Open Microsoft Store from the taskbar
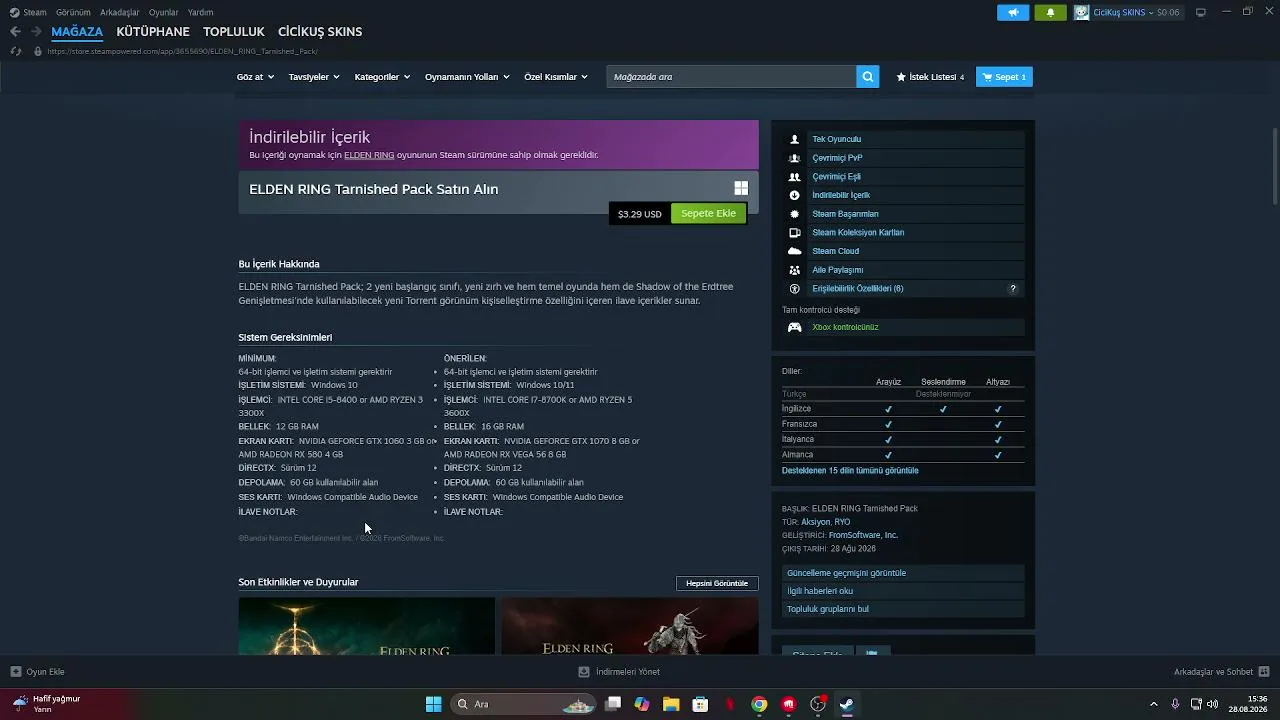This screenshot has width=1280, height=720. [x=701, y=704]
